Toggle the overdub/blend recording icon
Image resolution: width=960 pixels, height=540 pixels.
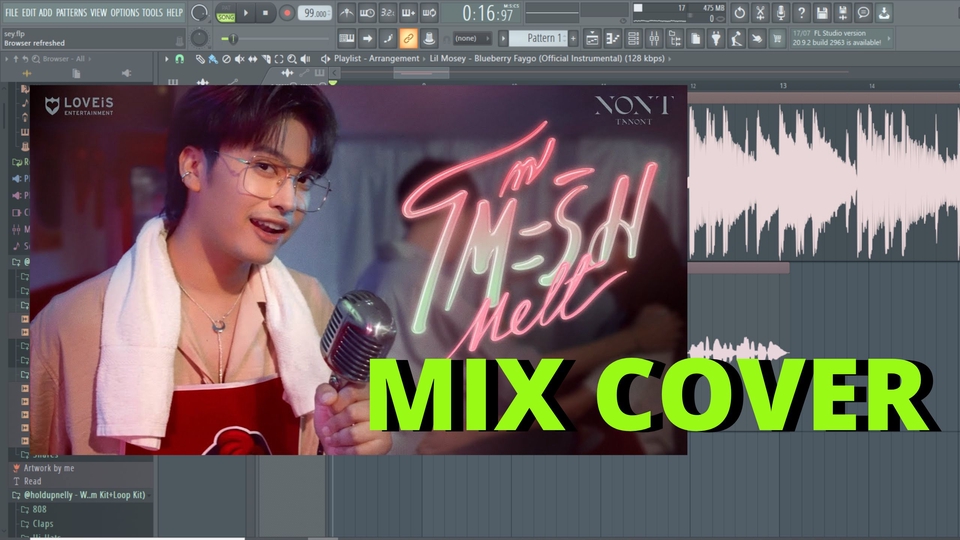coord(408,12)
